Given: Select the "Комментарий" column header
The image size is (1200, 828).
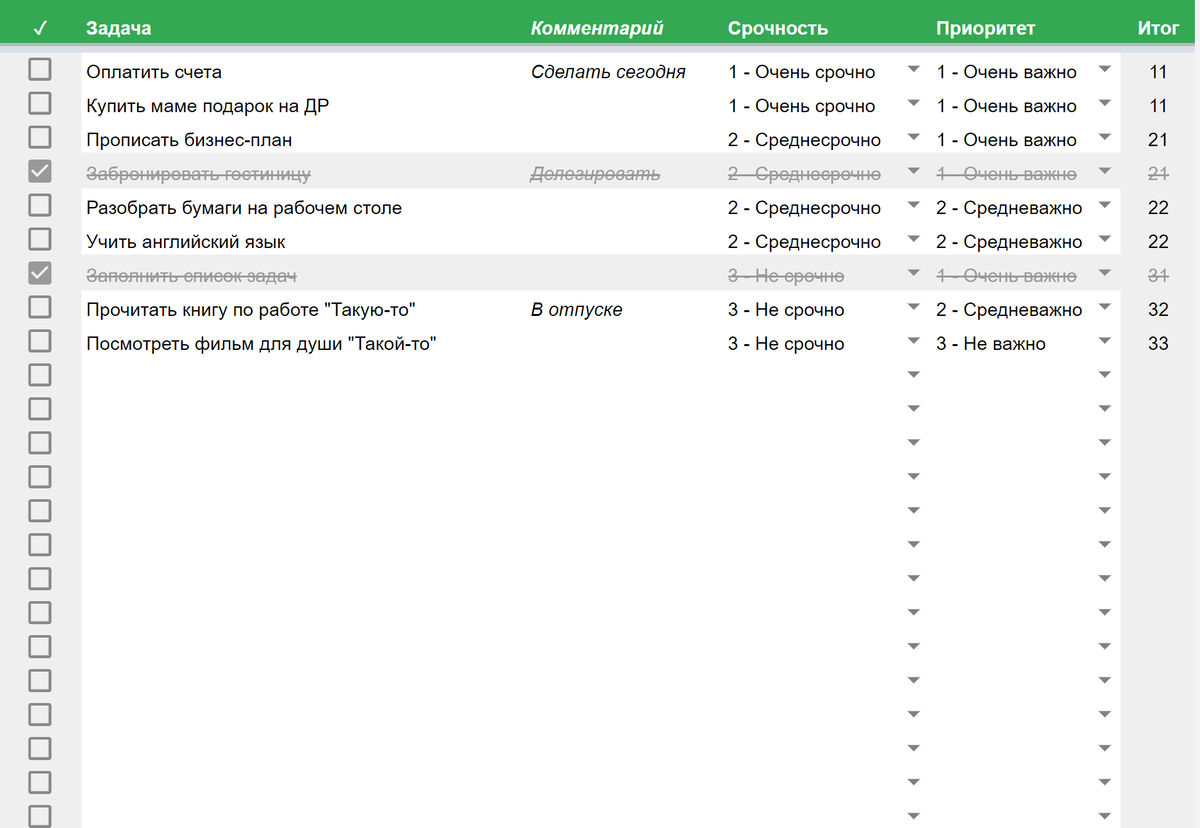Looking at the screenshot, I should pos(597,28).
